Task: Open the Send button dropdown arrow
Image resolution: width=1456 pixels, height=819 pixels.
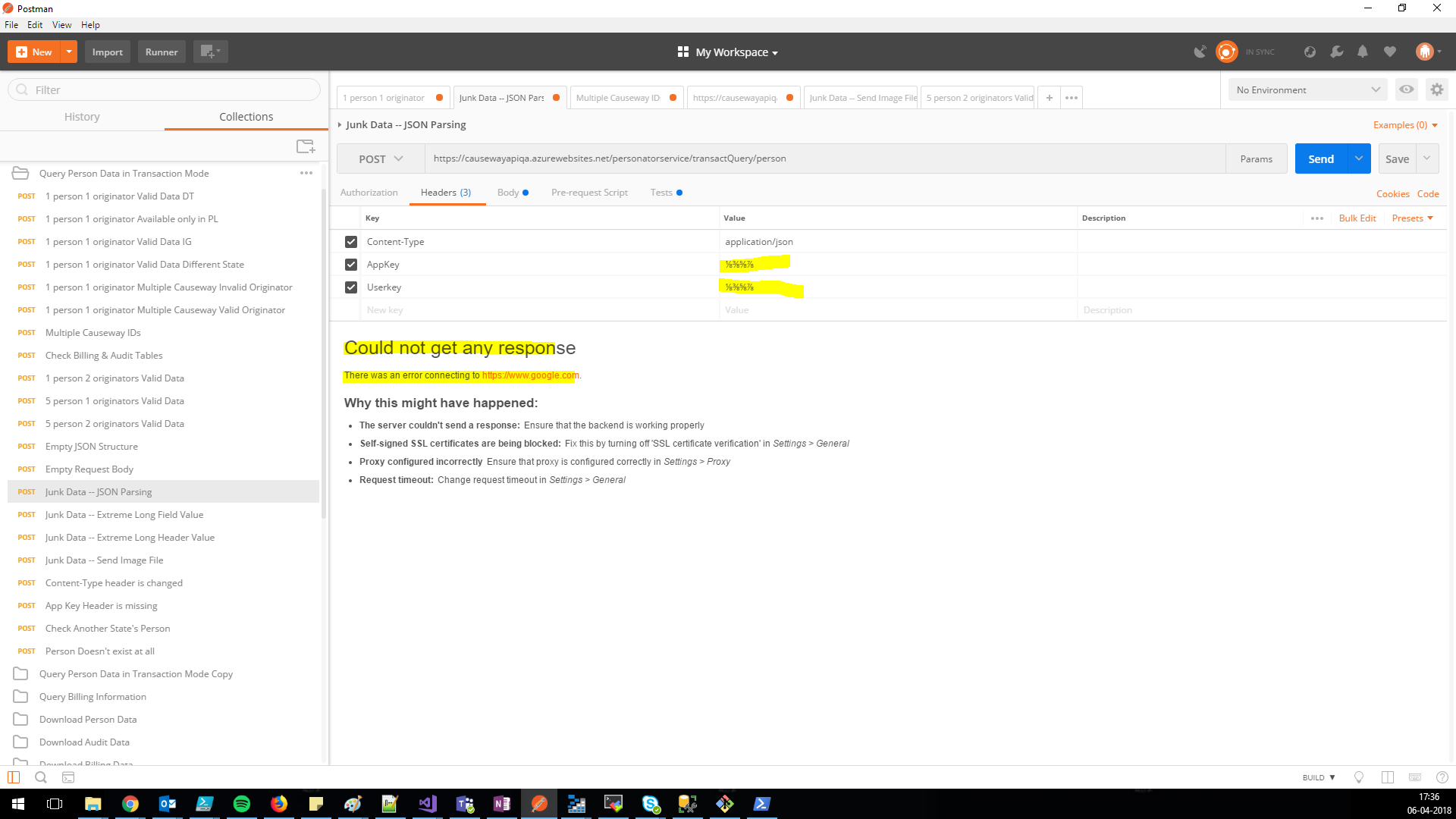Action: pyautogui.click(x=1358, y=158)
